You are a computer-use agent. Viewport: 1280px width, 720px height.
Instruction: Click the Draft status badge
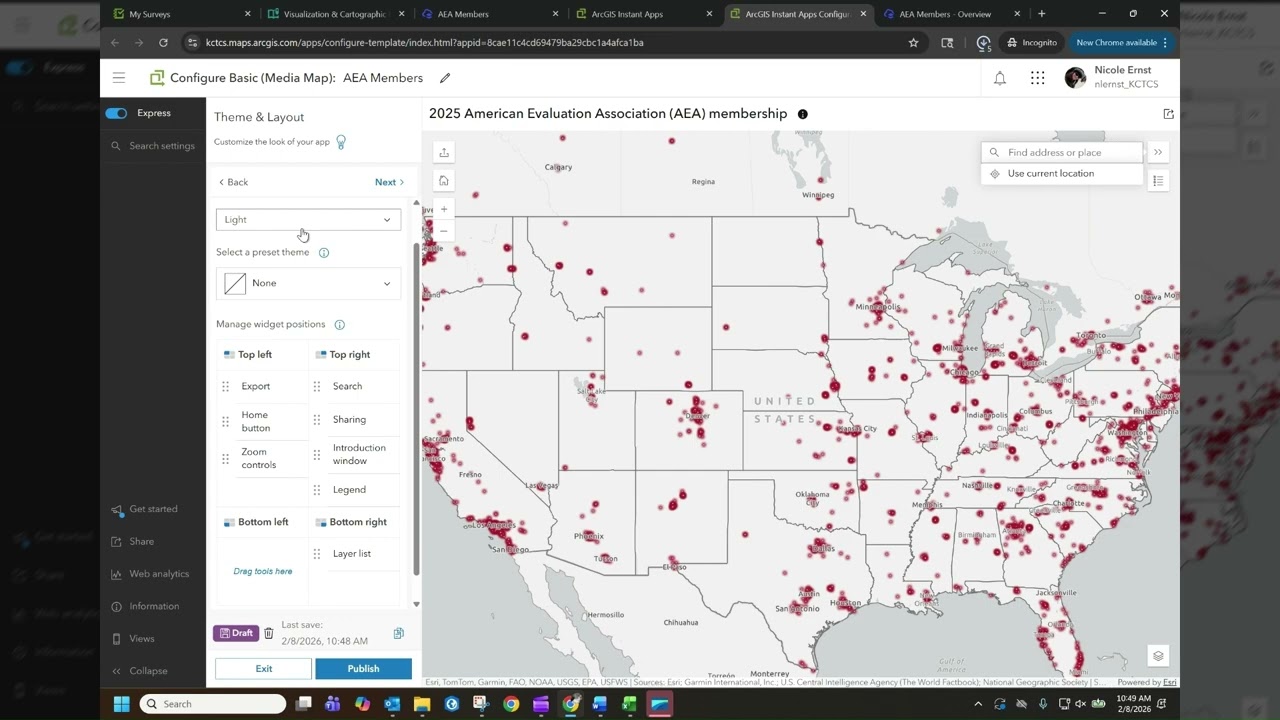pos(236,633)
